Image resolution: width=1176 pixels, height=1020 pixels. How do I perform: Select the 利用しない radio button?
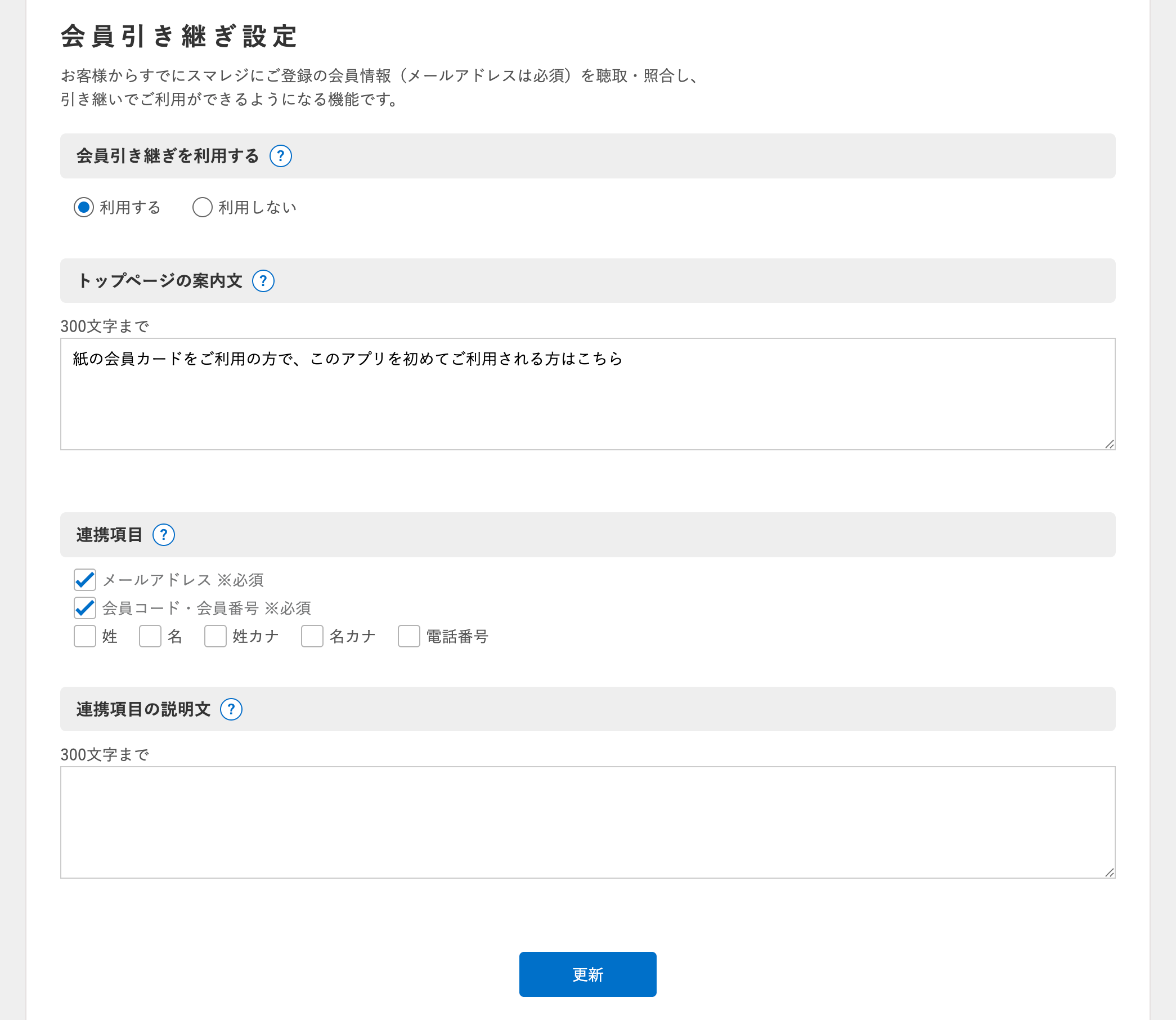202,207
